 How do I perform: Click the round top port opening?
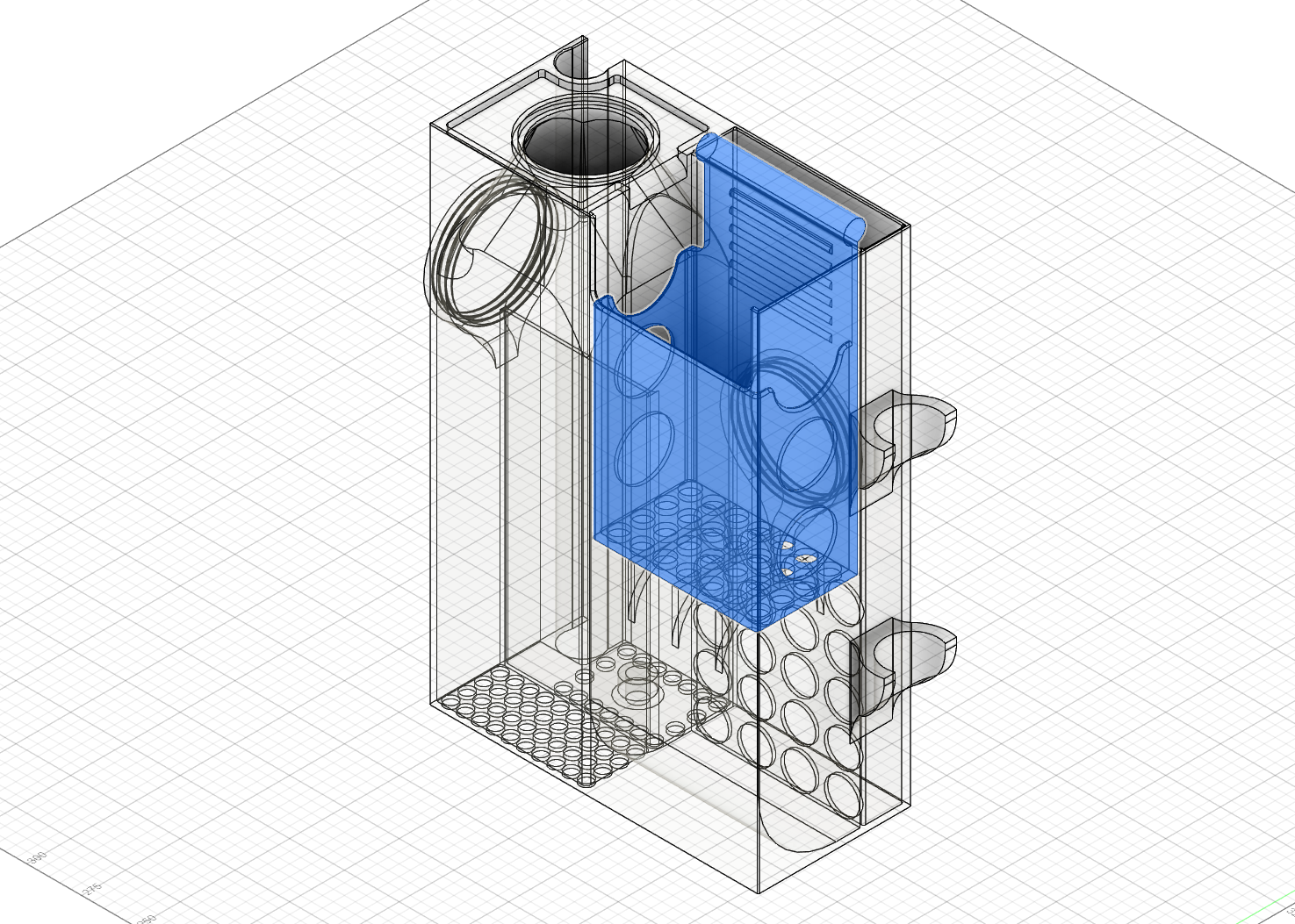coord(586,140)
